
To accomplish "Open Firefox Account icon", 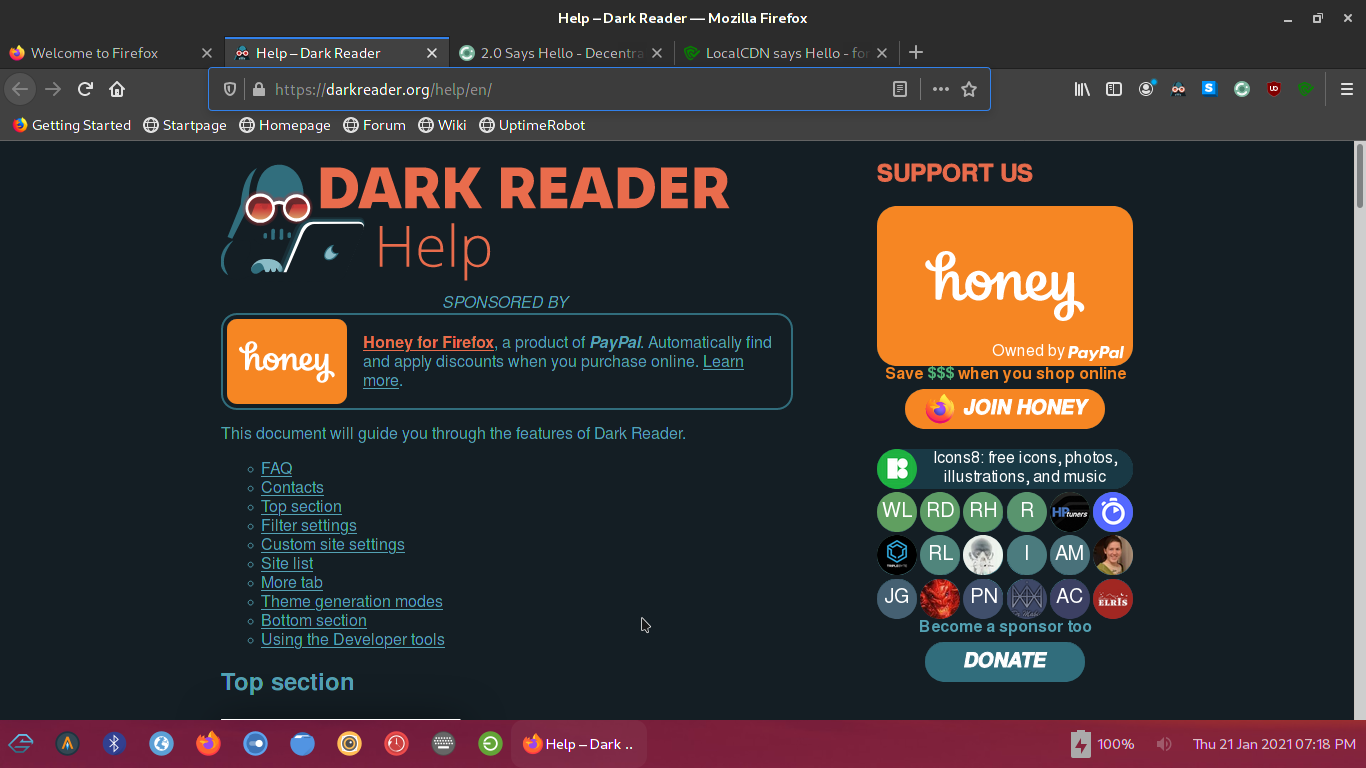I will 1146,89.
